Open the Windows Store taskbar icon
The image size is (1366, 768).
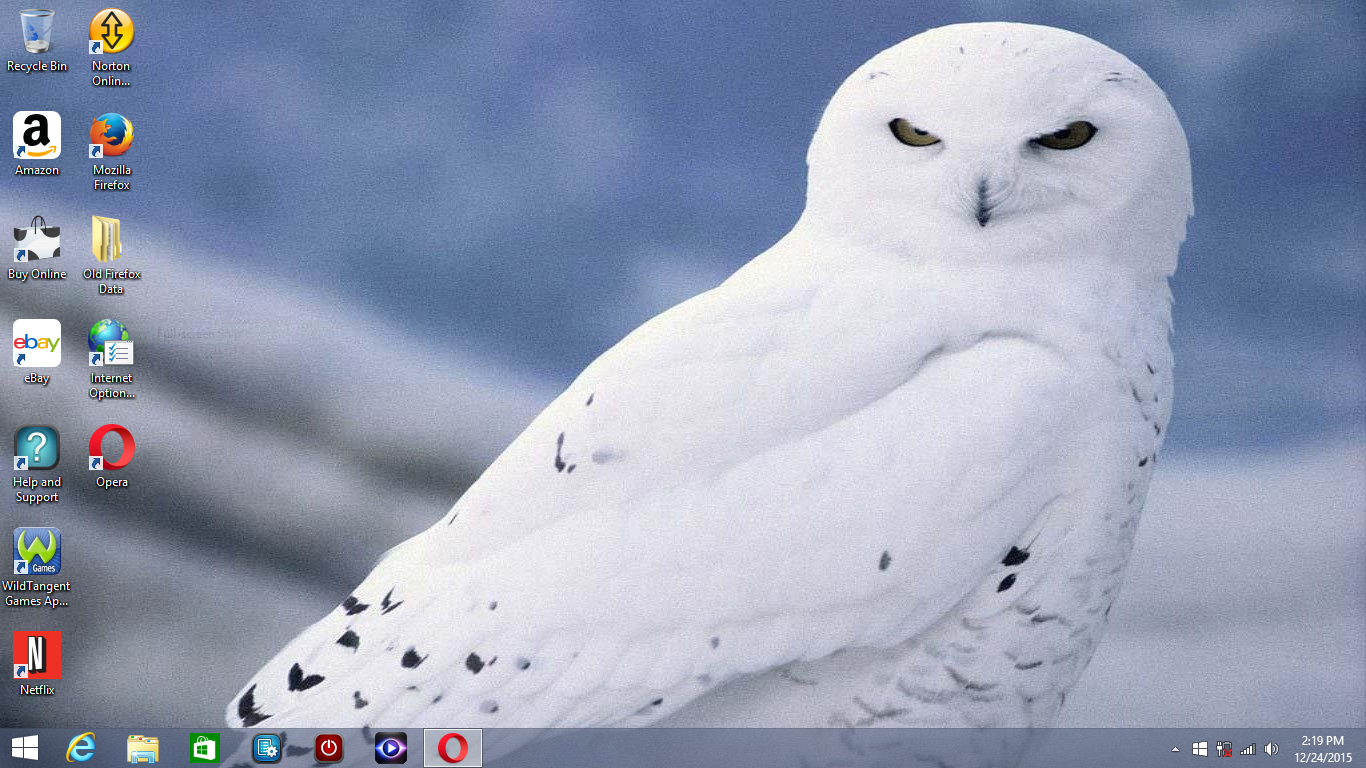pyautogui.click(x=205, y=748)
